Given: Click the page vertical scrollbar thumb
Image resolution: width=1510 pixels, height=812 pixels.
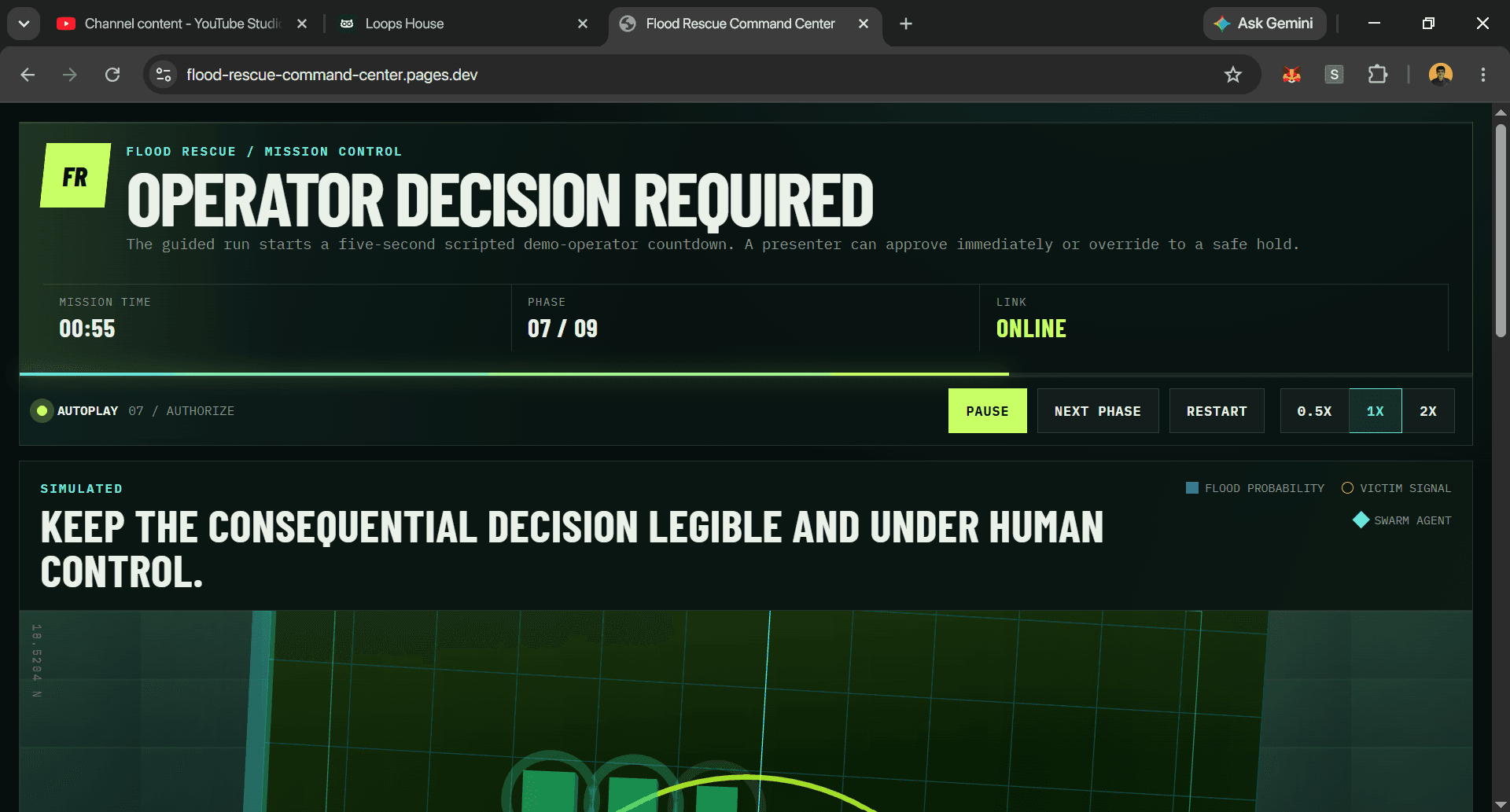Looking at the screenshot, I should (x=1501, y=230).
